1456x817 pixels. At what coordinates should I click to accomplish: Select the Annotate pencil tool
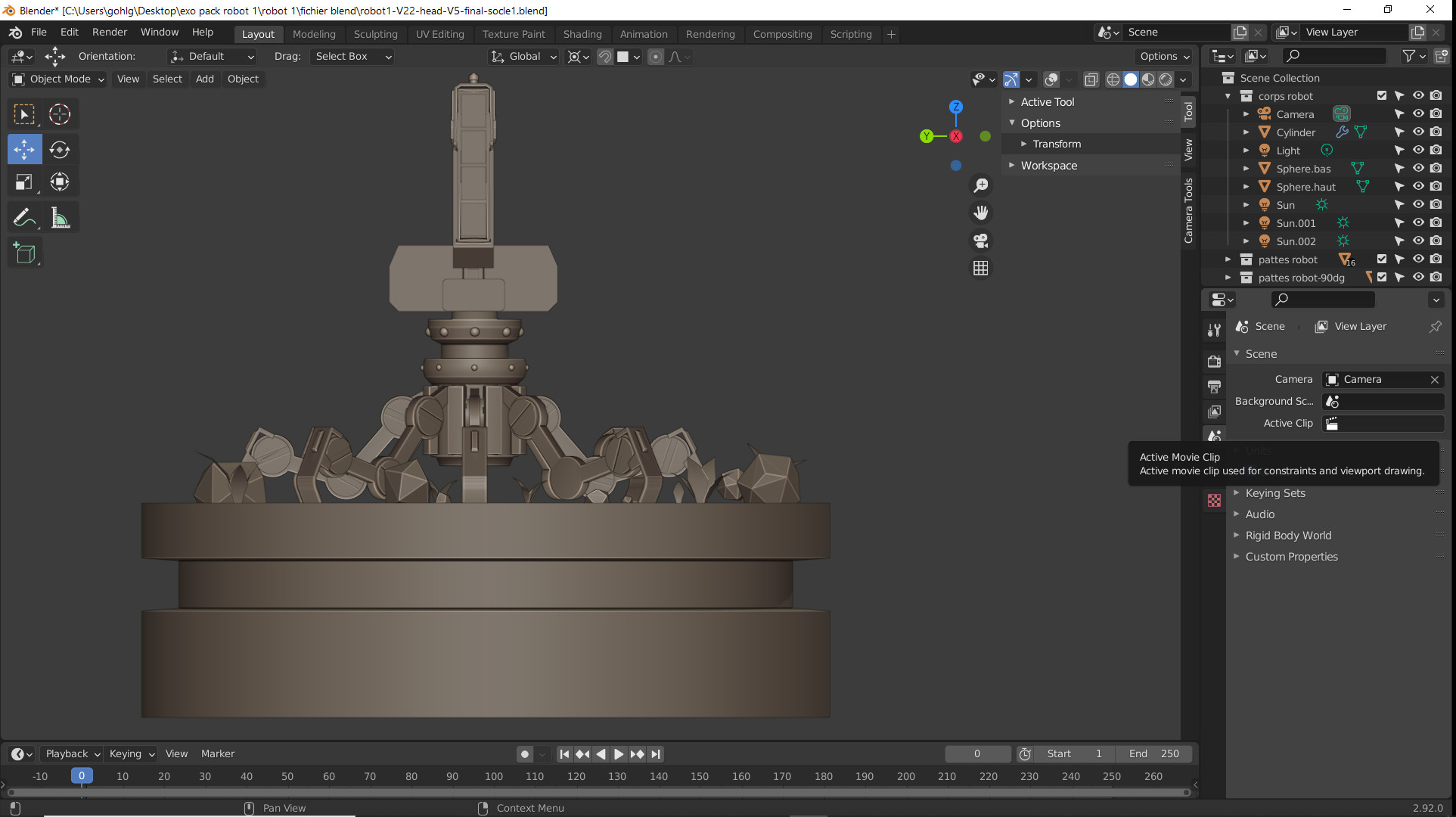tap(24, 219)
